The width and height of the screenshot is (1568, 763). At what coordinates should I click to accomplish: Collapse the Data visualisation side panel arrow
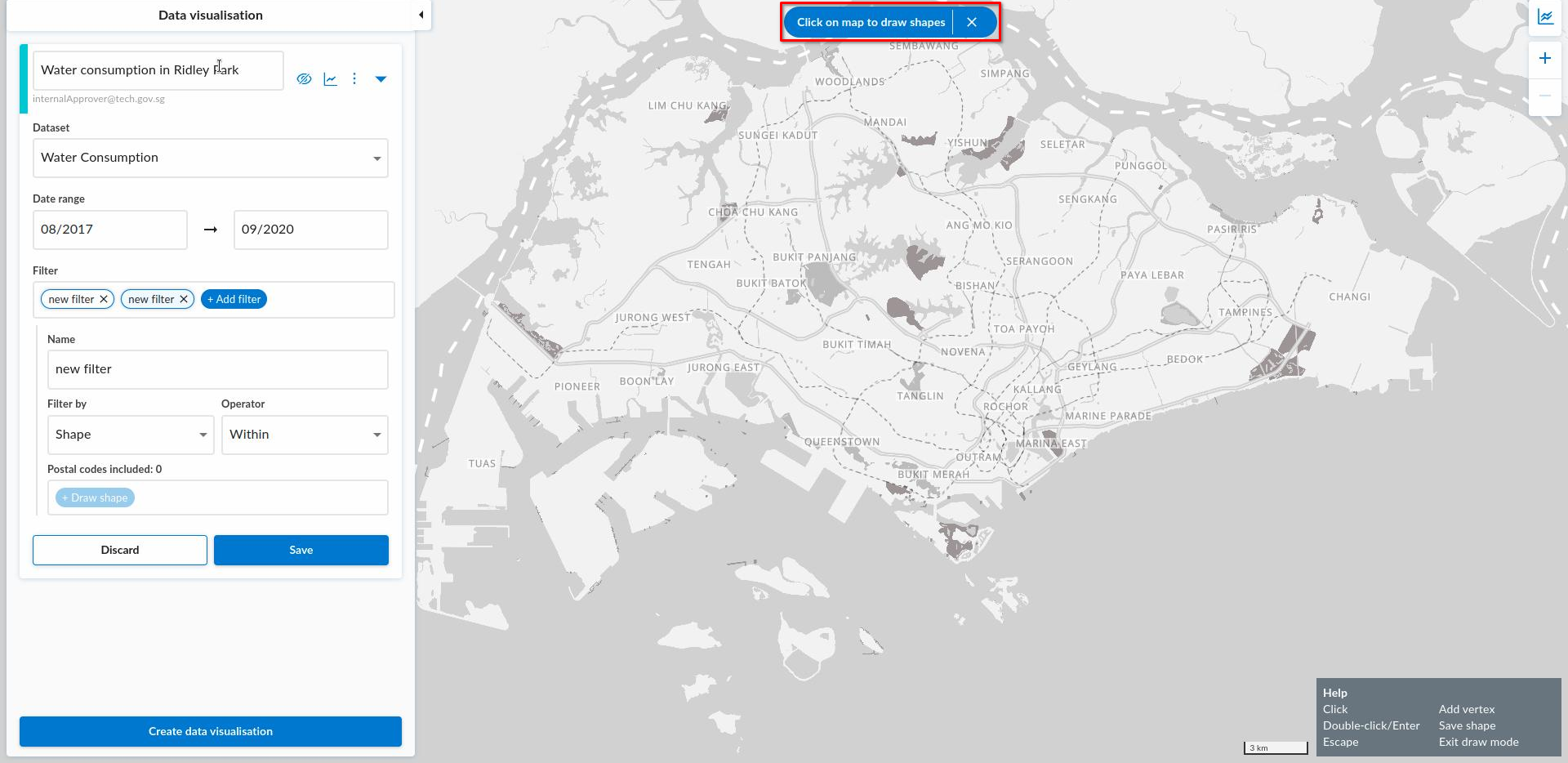click(421, 15)
